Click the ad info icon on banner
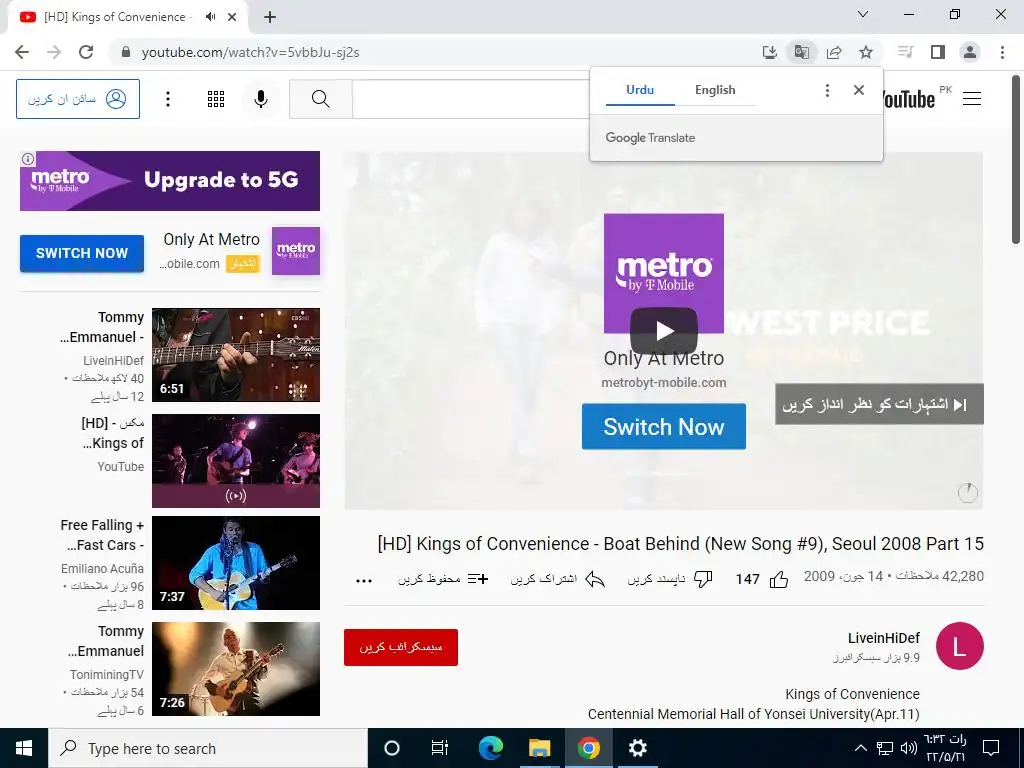 tap(28, 159)
